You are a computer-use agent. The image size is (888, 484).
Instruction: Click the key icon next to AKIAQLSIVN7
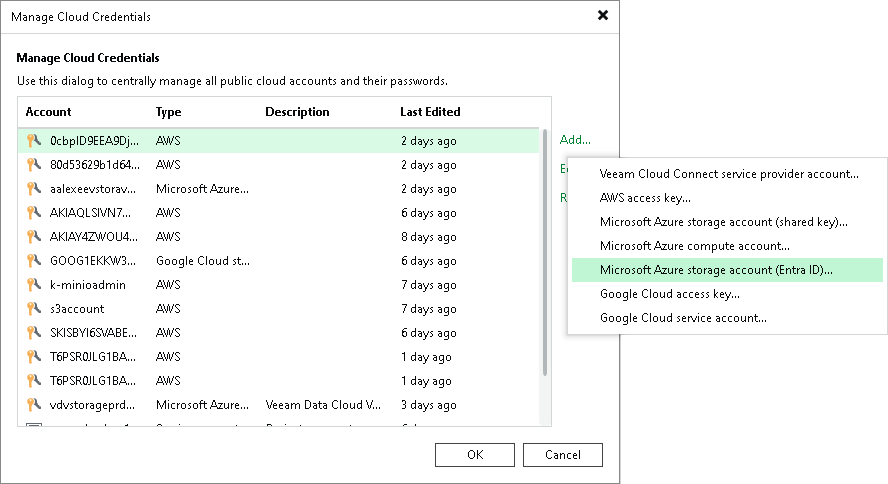tap(34, 213)
